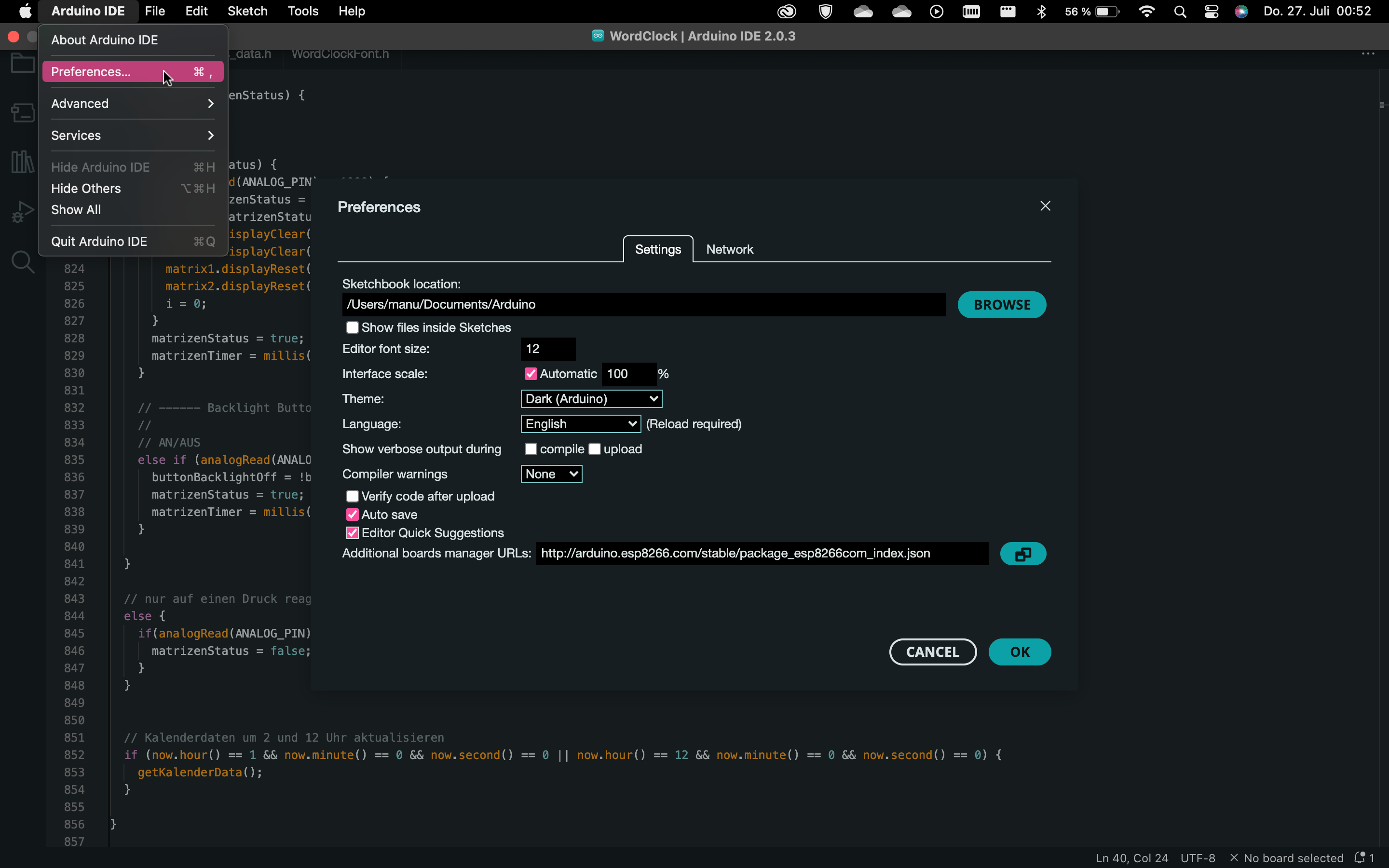The image size is (1389, 868).
Task: Click the play circle menu bar icon
Action: [x=936, y=12]
